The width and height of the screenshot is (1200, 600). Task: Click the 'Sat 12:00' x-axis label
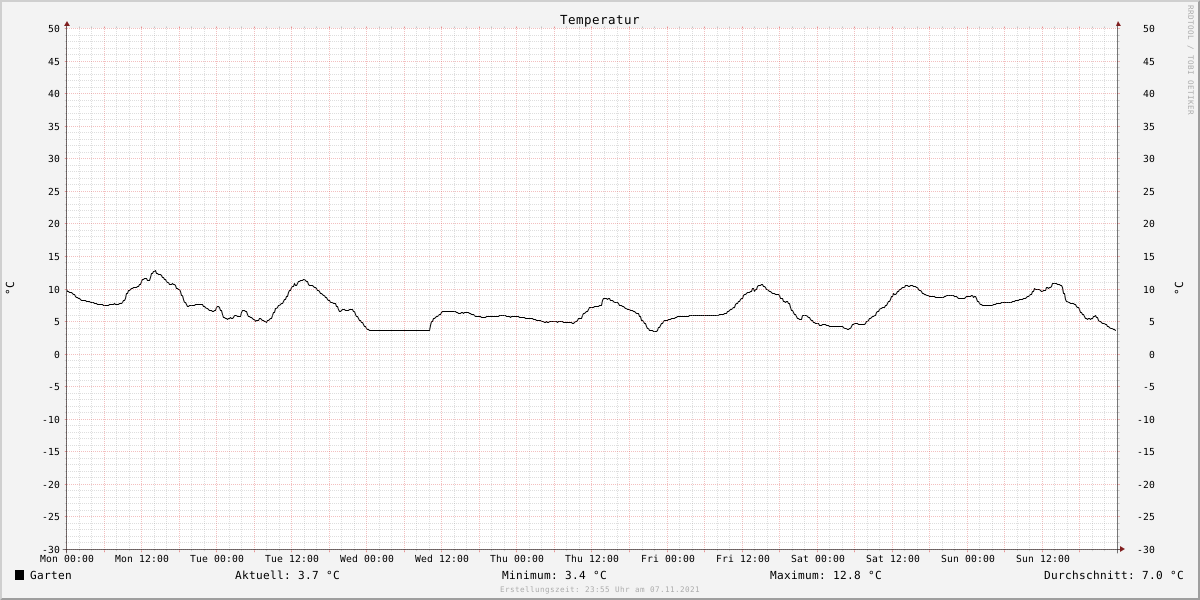[x=893, y=559]
